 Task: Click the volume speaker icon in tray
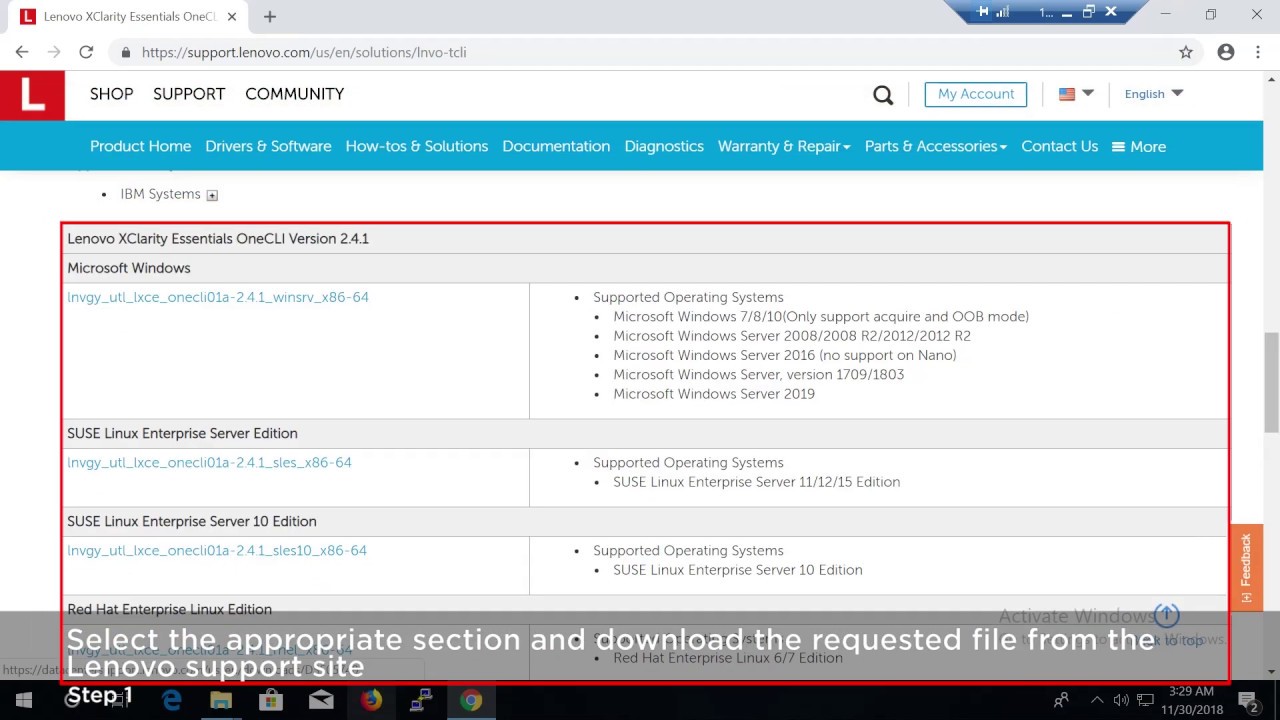pos(1121,700)
